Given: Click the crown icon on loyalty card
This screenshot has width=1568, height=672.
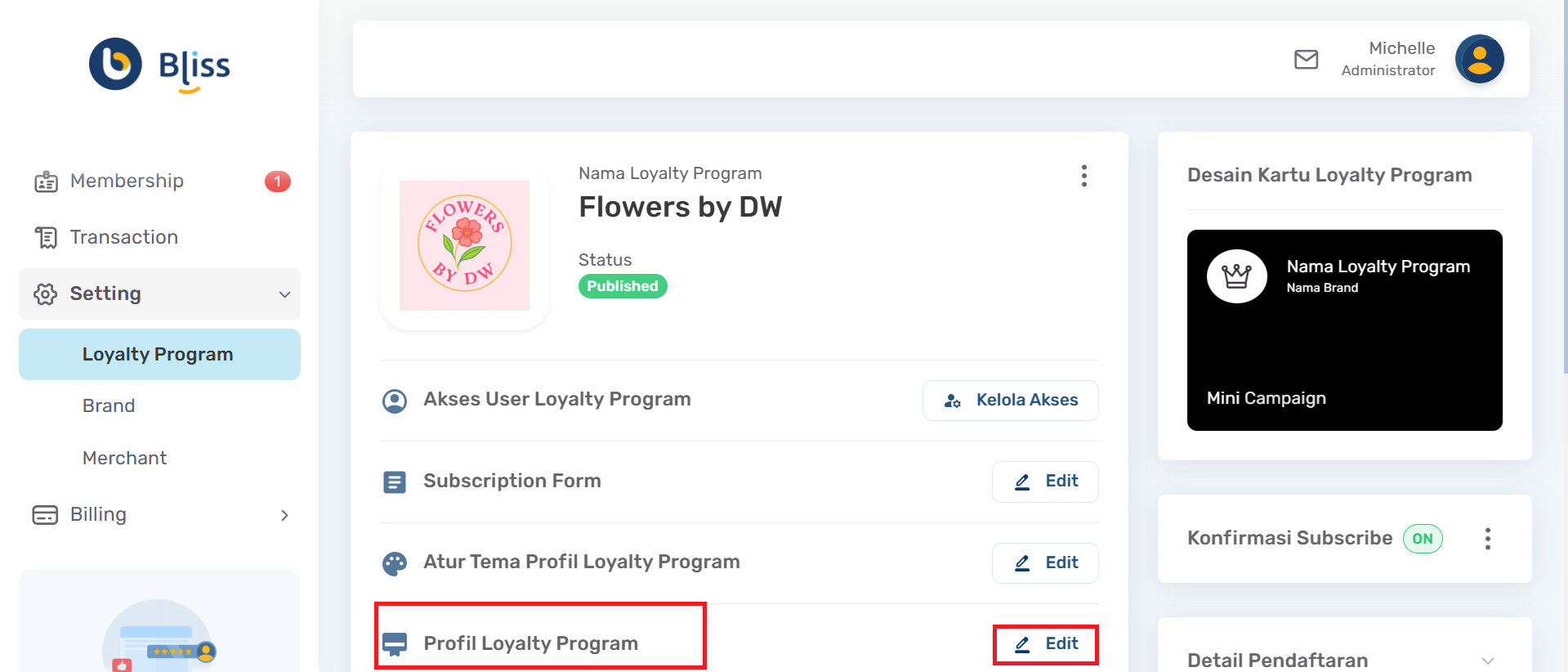Looking at the screenshot, I should [x=1236, y=276].
